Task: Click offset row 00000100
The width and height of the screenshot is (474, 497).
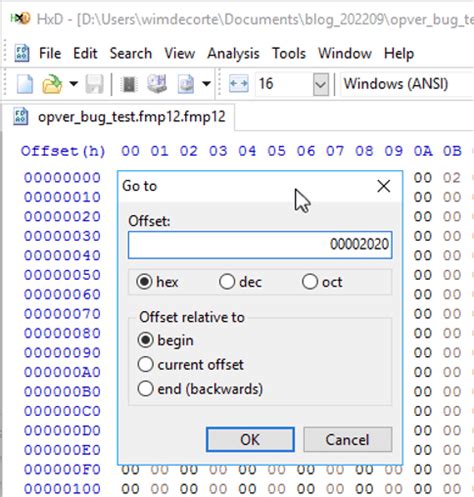Action: click(x=62, y=489)
